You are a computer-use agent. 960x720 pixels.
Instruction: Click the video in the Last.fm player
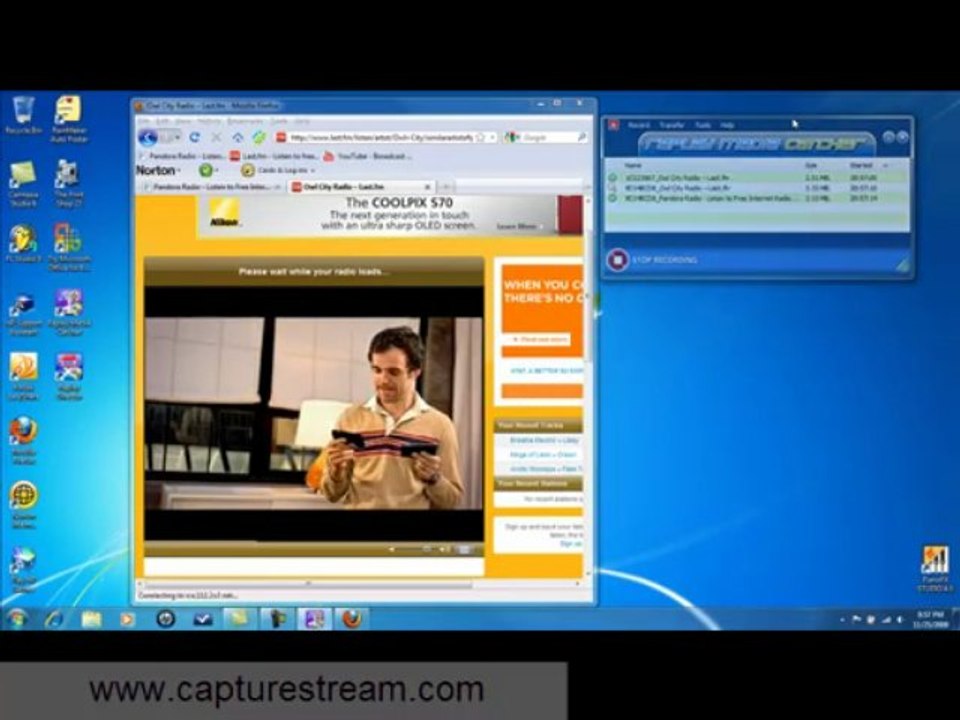pos(313,413)
